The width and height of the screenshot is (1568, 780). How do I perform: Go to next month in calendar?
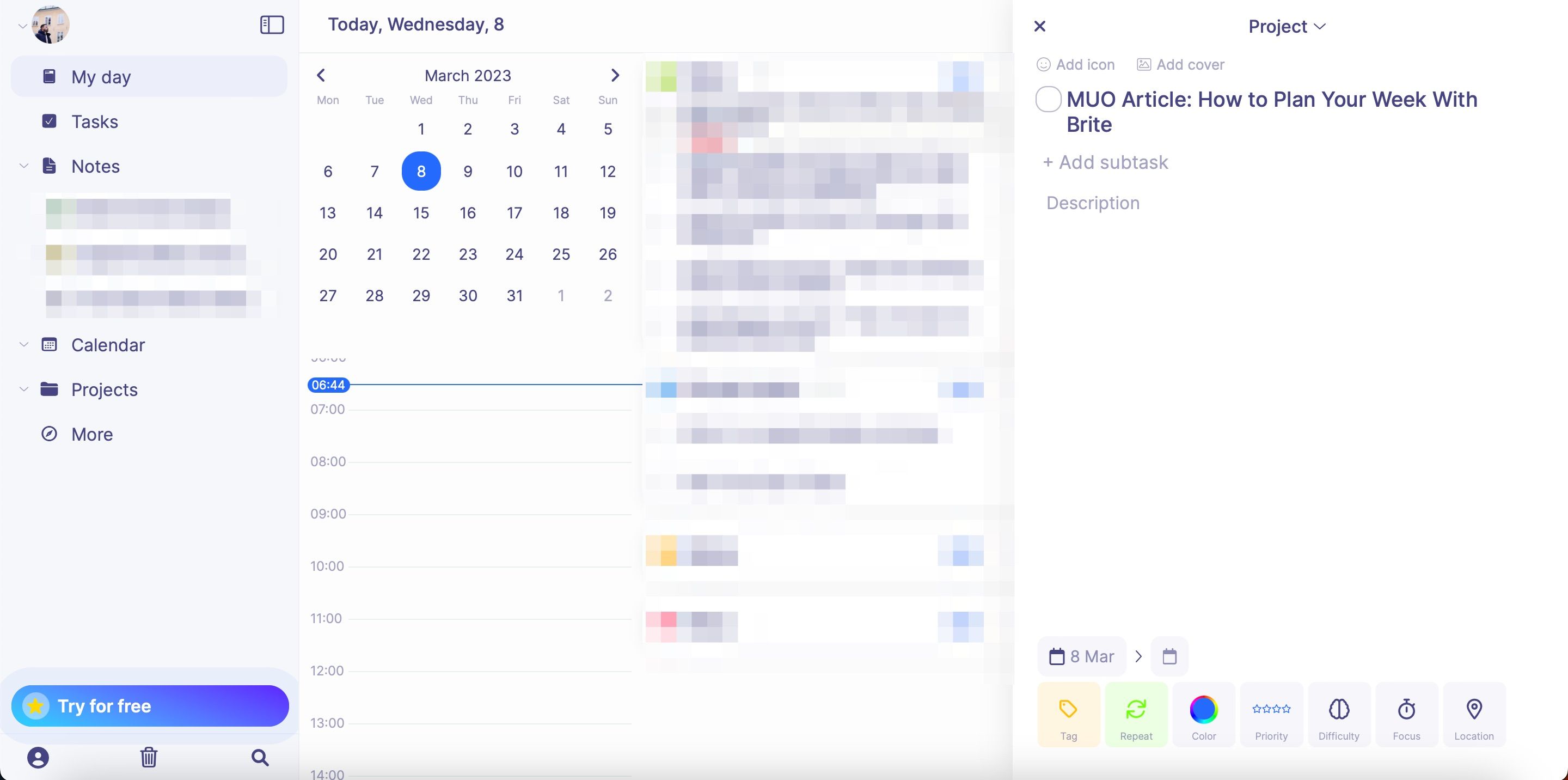tap(615, 76)
